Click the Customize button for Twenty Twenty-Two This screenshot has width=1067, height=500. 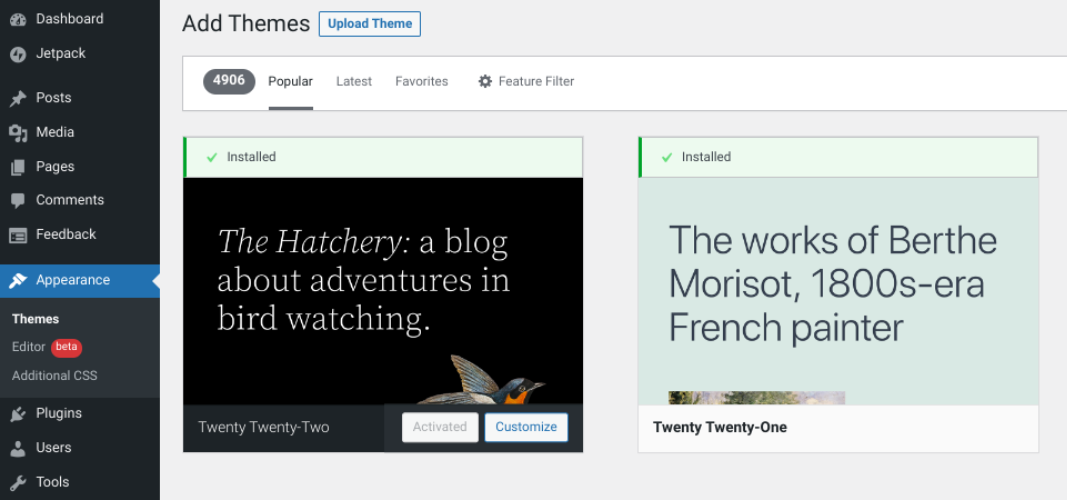coord(526,427)
